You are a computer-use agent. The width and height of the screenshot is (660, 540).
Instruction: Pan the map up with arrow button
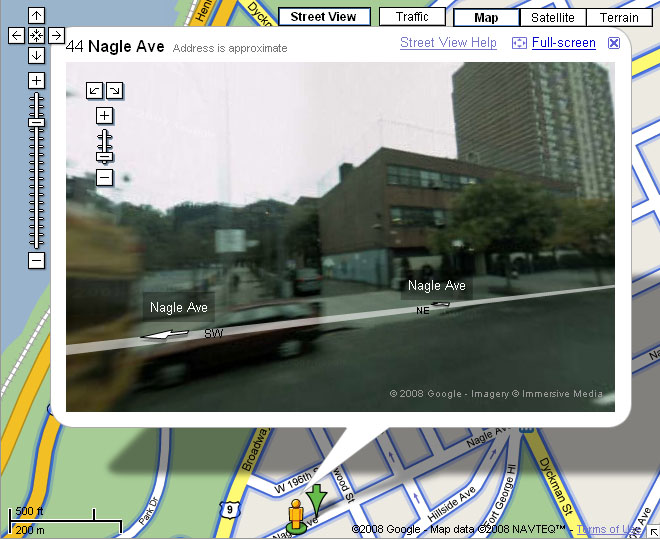click(36, 16)
